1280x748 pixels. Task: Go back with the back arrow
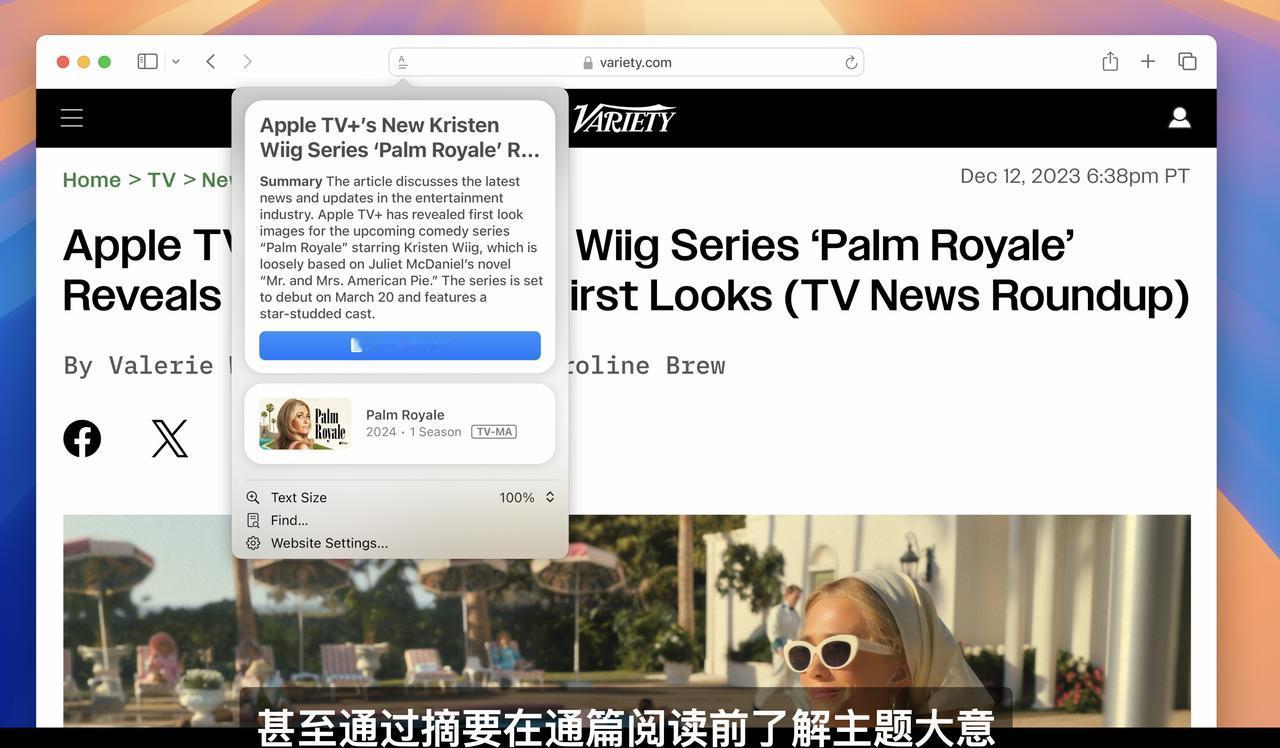pos(211,62)
